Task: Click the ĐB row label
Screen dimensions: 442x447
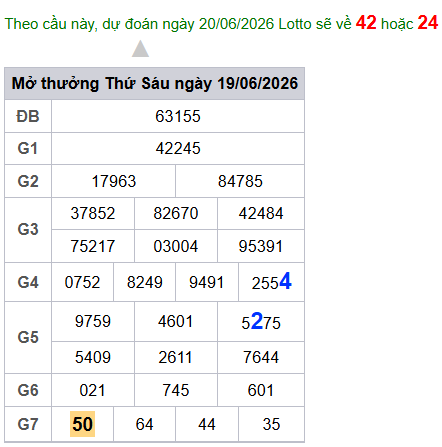Action: coord(28,116)
